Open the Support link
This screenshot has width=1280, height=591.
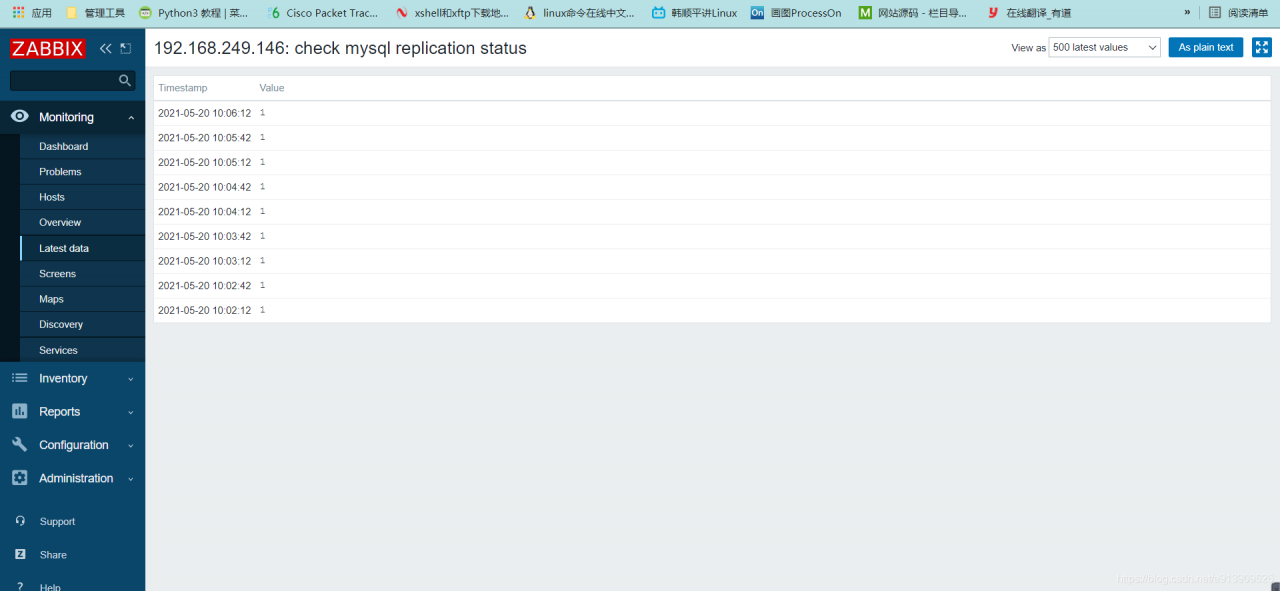pyautogui.click(x=57, y=521)
